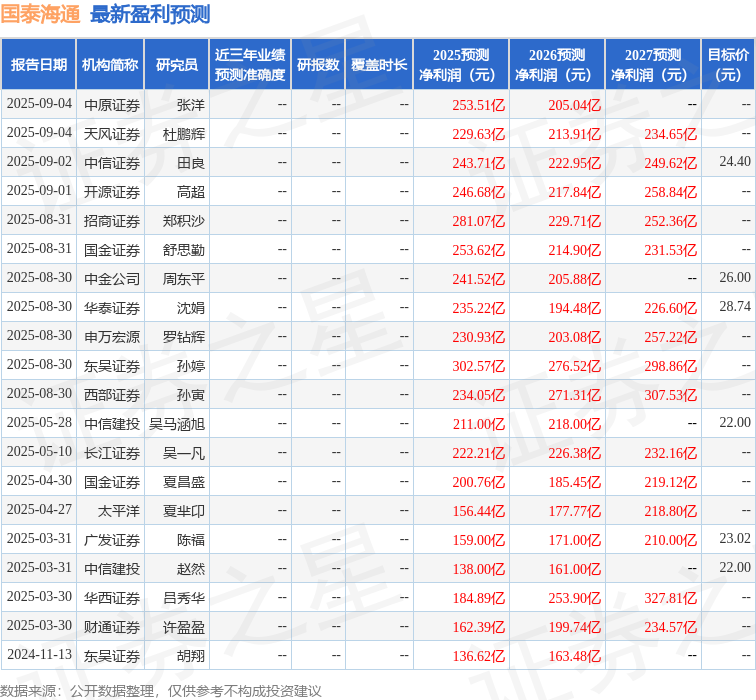756x700 pixels.
Task: Click researcher name 罗钻辉
Action: coord(184,337)
